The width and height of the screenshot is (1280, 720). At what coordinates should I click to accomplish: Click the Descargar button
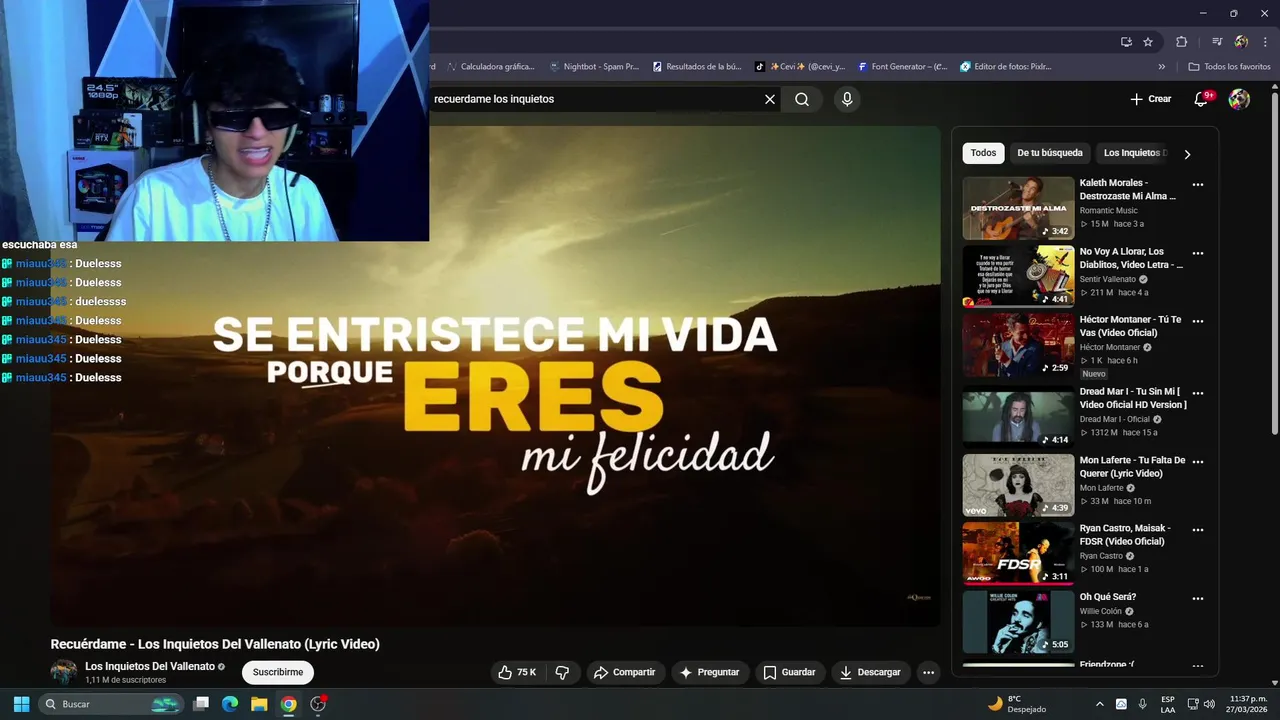pyautogui.click(x=870, y=672)
